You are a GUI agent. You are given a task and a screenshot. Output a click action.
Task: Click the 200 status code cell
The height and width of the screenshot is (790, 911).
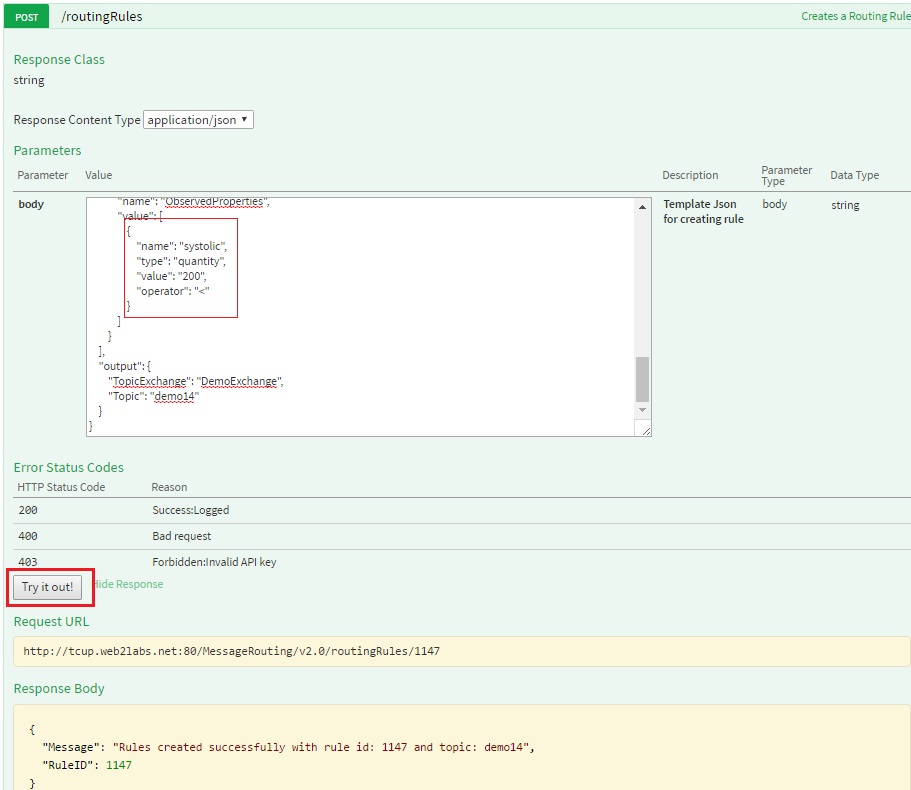pyautogui.click(x=28, y=510)
